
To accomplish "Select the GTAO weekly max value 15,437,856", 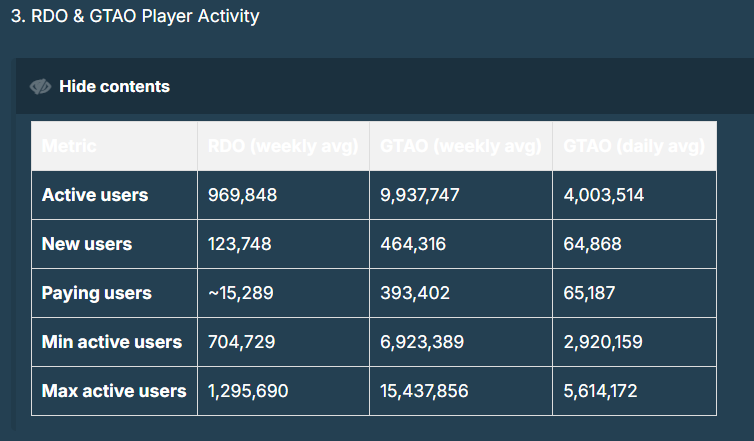I will pyautogui.click(x=425, y=391).
